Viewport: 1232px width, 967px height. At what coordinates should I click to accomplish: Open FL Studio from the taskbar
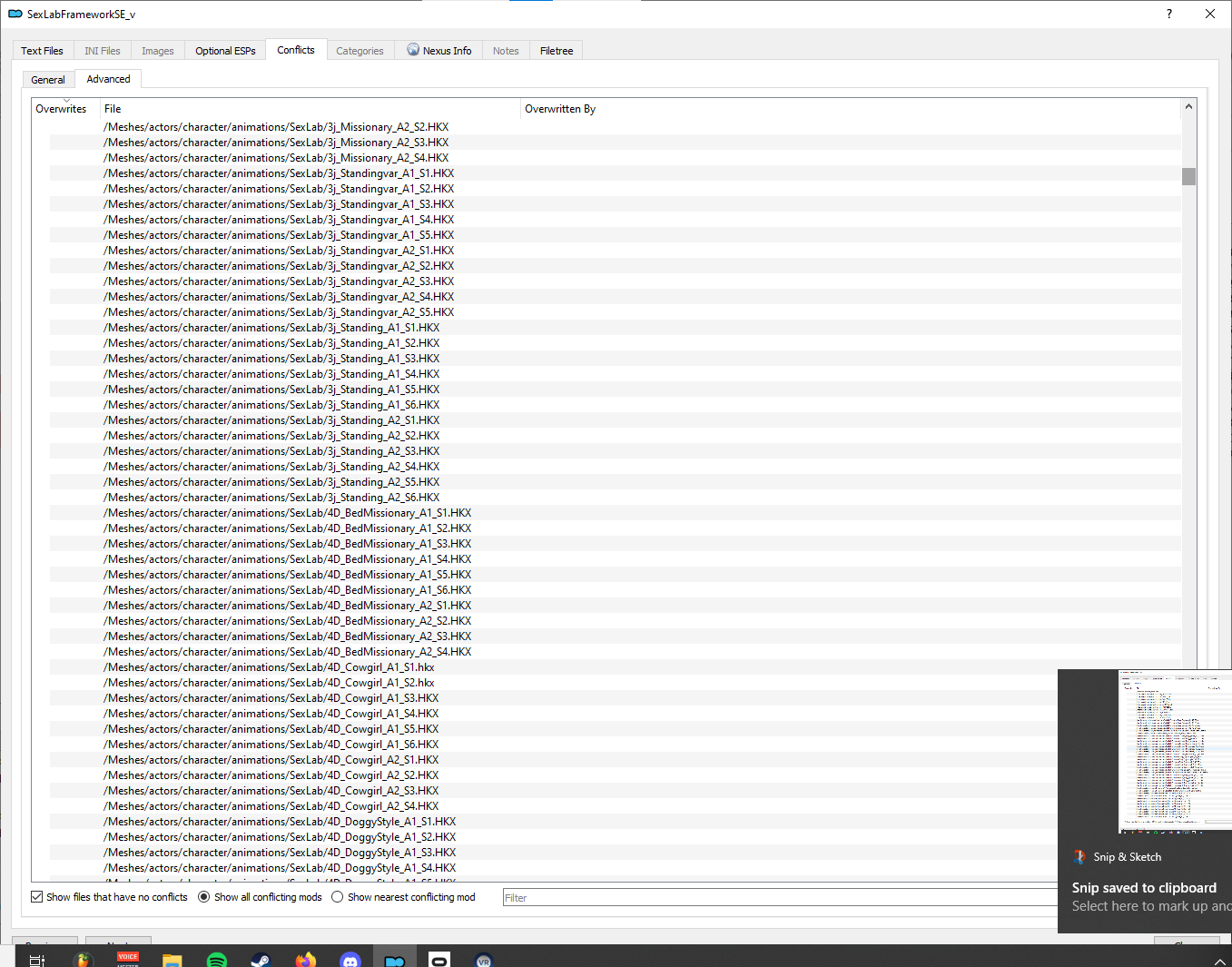(84, 960)
